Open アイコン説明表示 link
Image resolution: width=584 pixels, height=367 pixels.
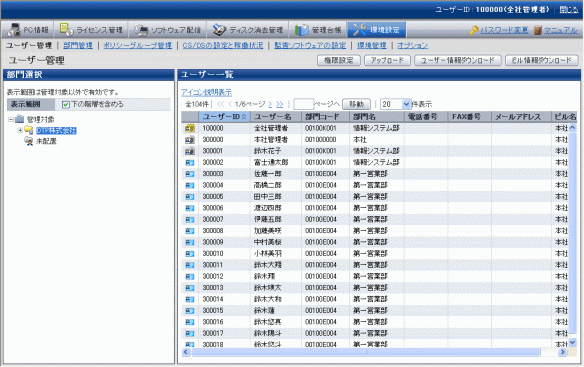coord(206,92)
